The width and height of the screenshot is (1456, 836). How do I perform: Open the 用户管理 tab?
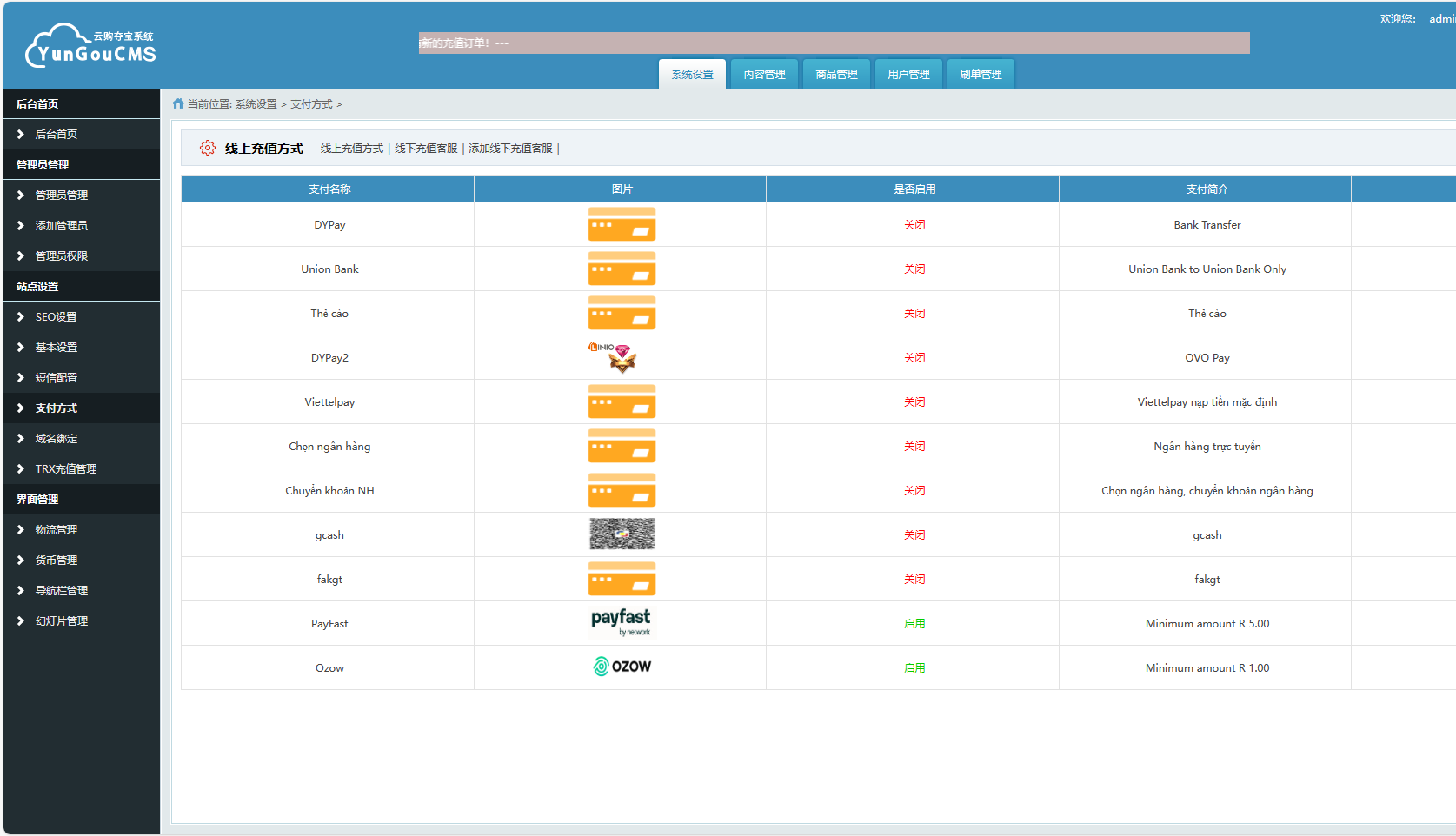point(908,74)
